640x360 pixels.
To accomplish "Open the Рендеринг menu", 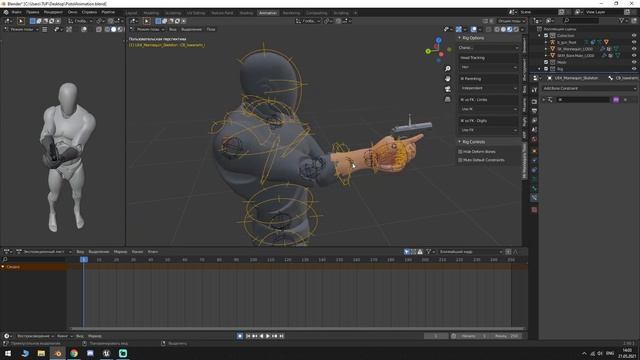I will click(x=53, y=12).
